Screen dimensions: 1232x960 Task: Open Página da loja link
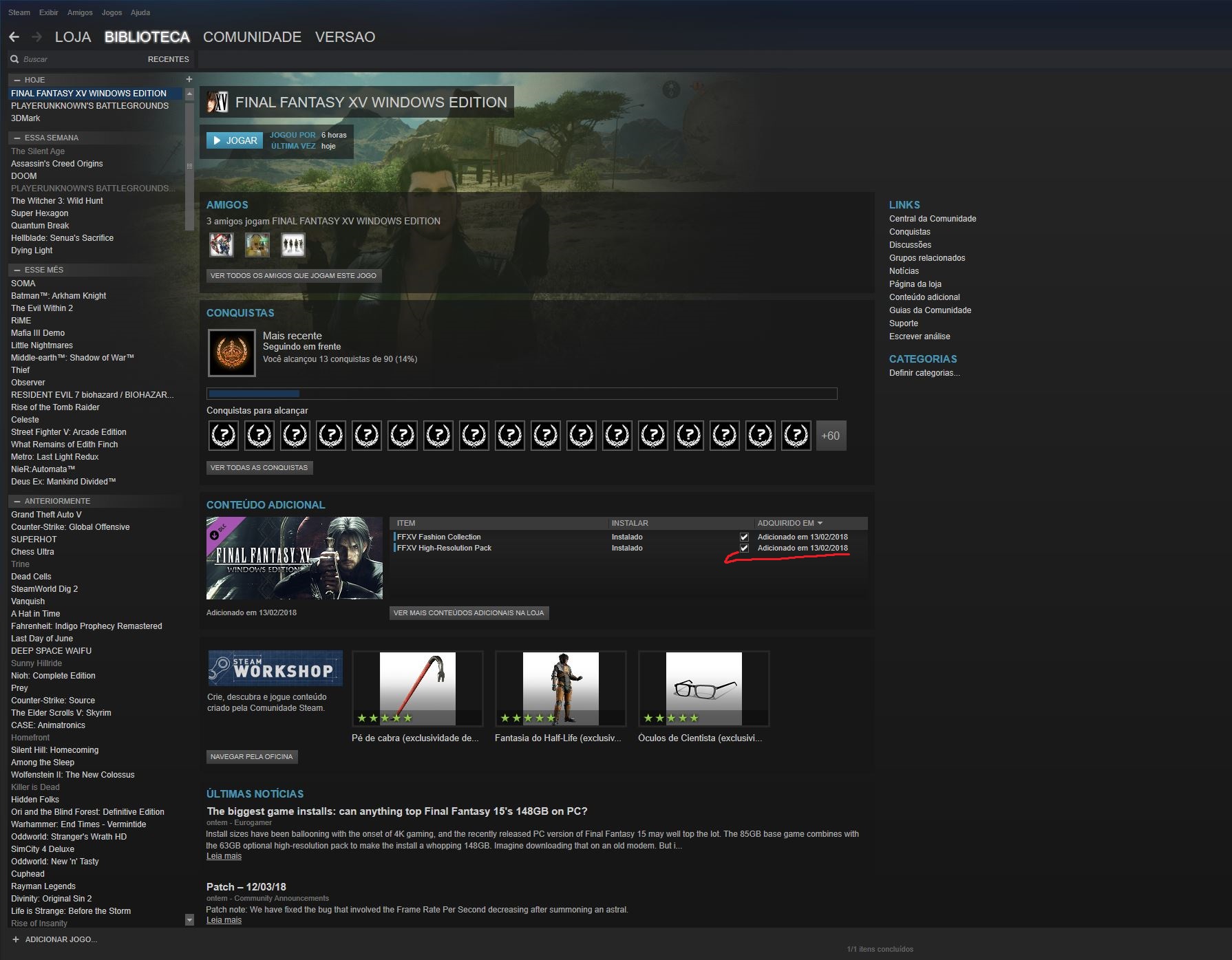point(915,284)
